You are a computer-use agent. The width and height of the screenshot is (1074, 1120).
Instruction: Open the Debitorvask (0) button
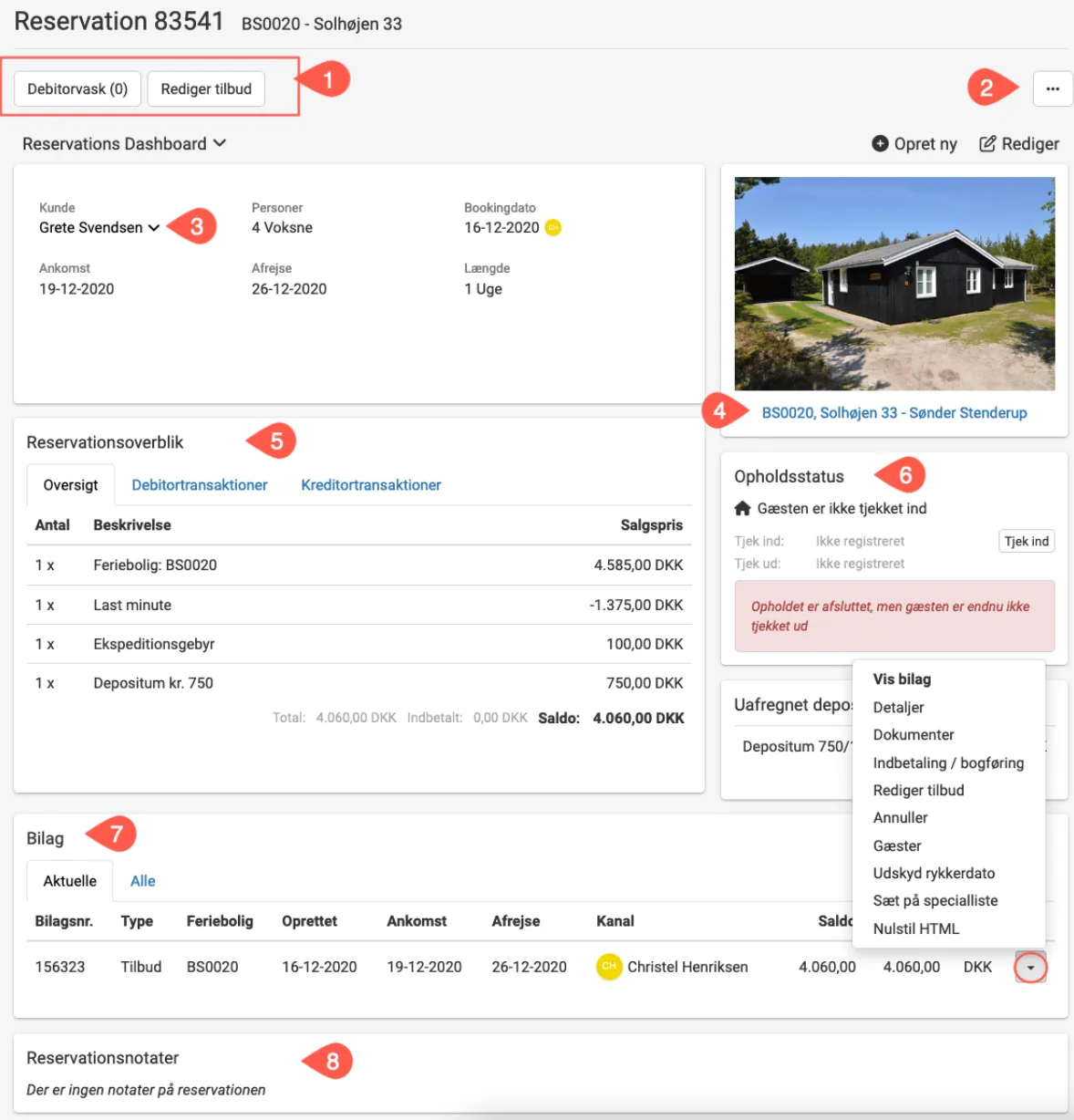[x=77, y=89]
